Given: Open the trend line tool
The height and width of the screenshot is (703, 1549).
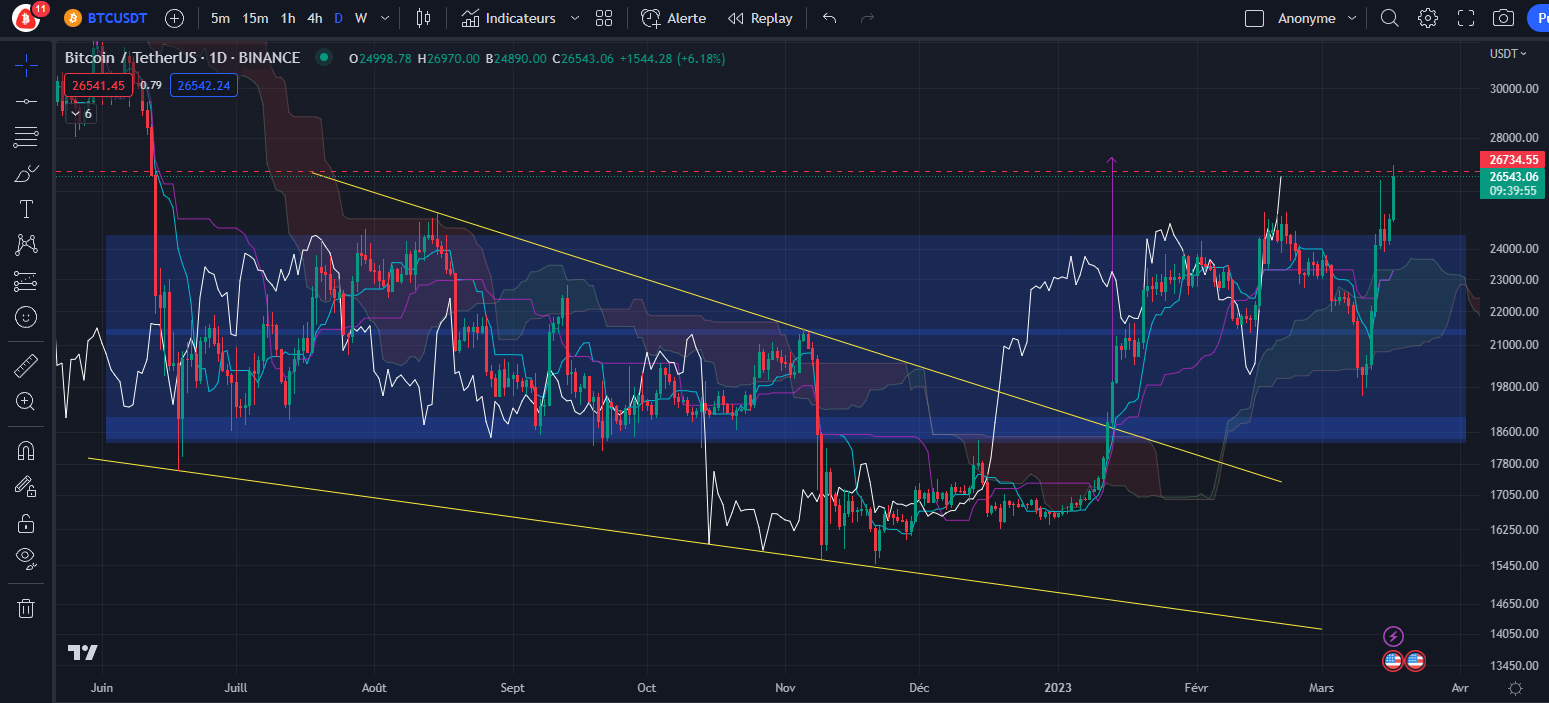Looking at the screenshot, I should pos(26,101).
